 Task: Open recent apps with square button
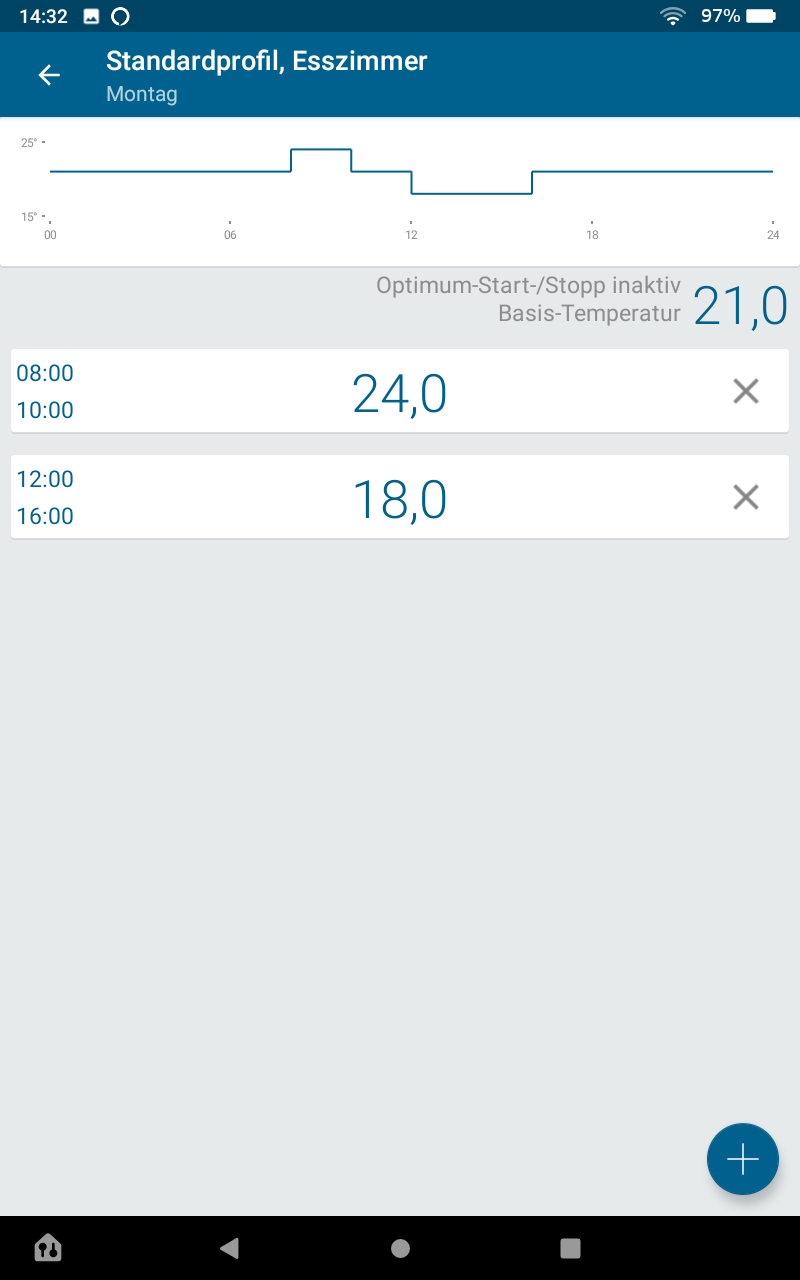pyautogui.click(x=570, y=1247)
